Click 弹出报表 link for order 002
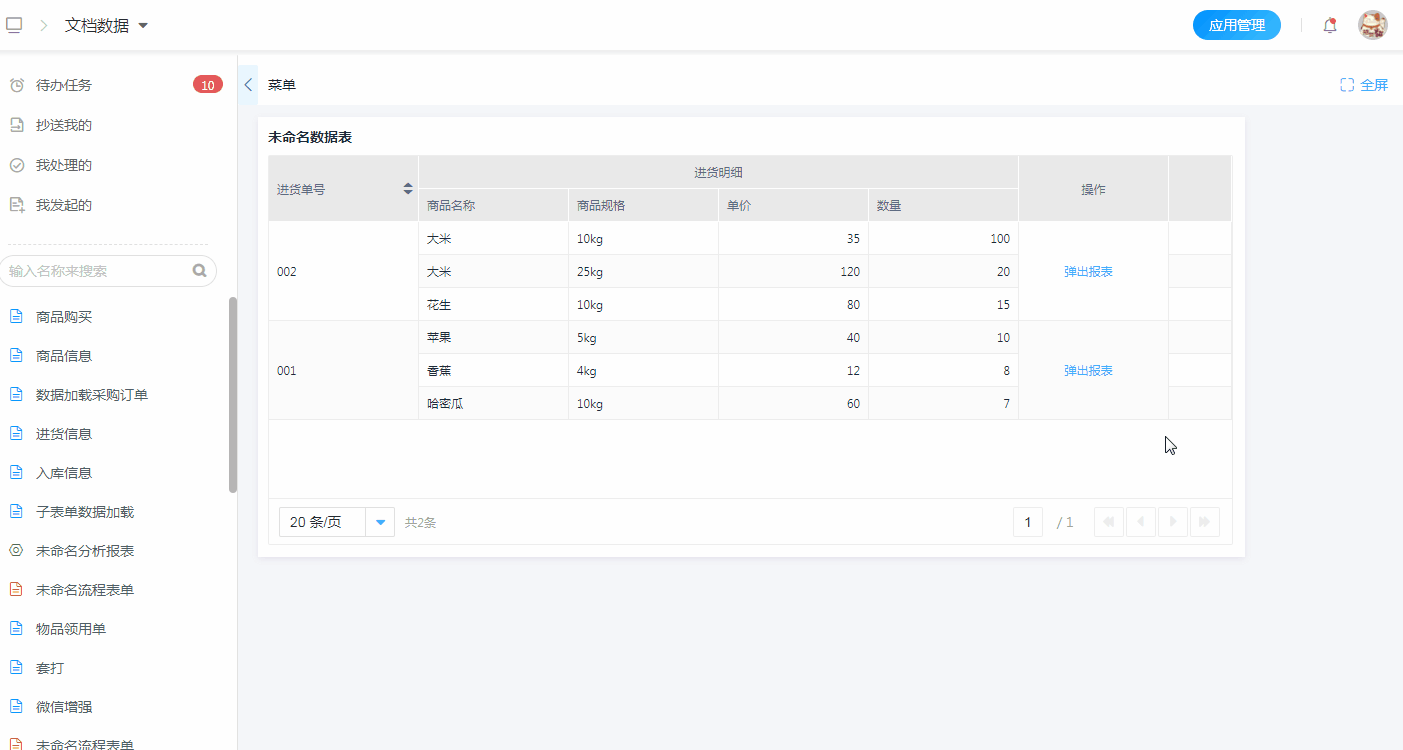This screenshot has width=1403, height=750. click(1088, 271)
